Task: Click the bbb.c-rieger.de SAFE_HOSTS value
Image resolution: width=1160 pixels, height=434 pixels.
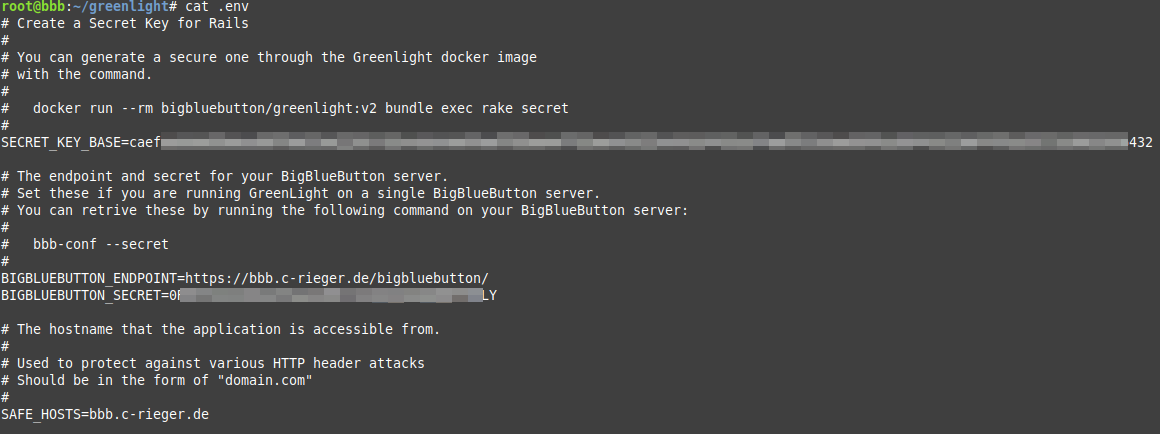Action: pyautogui.click(x=149, y=415)
